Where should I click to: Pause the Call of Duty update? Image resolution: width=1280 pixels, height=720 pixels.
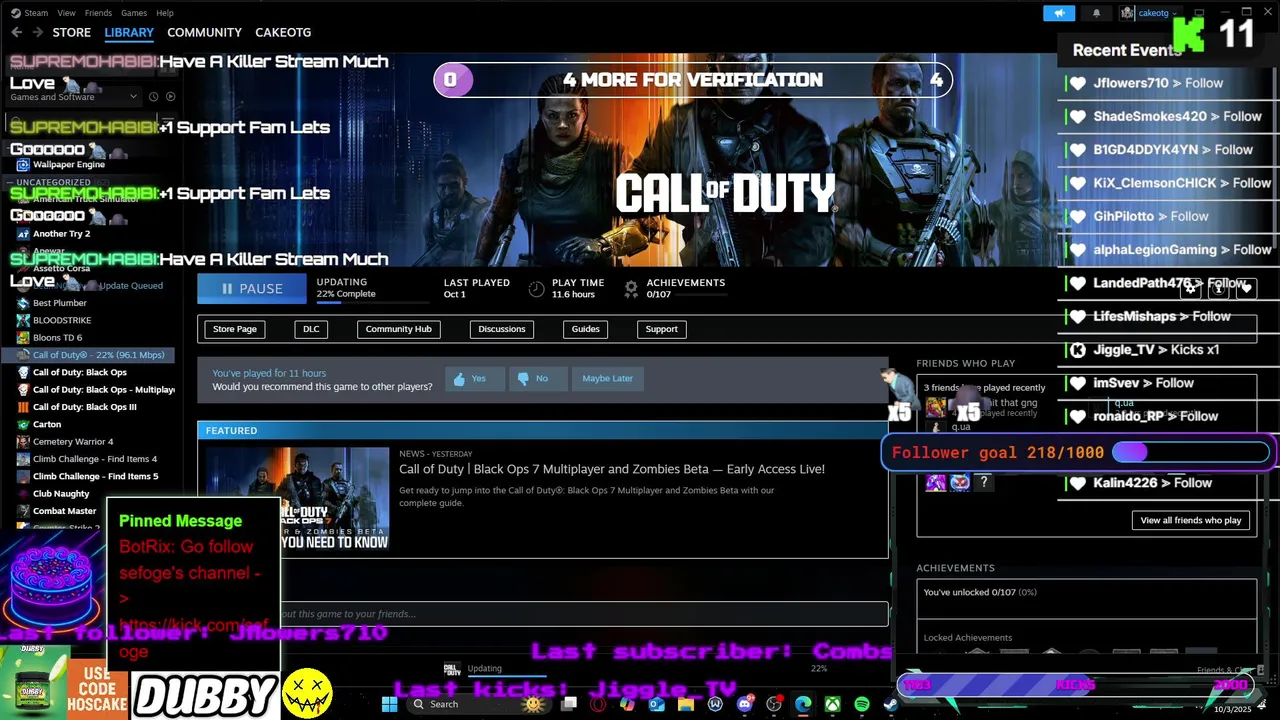coord(252,288)
